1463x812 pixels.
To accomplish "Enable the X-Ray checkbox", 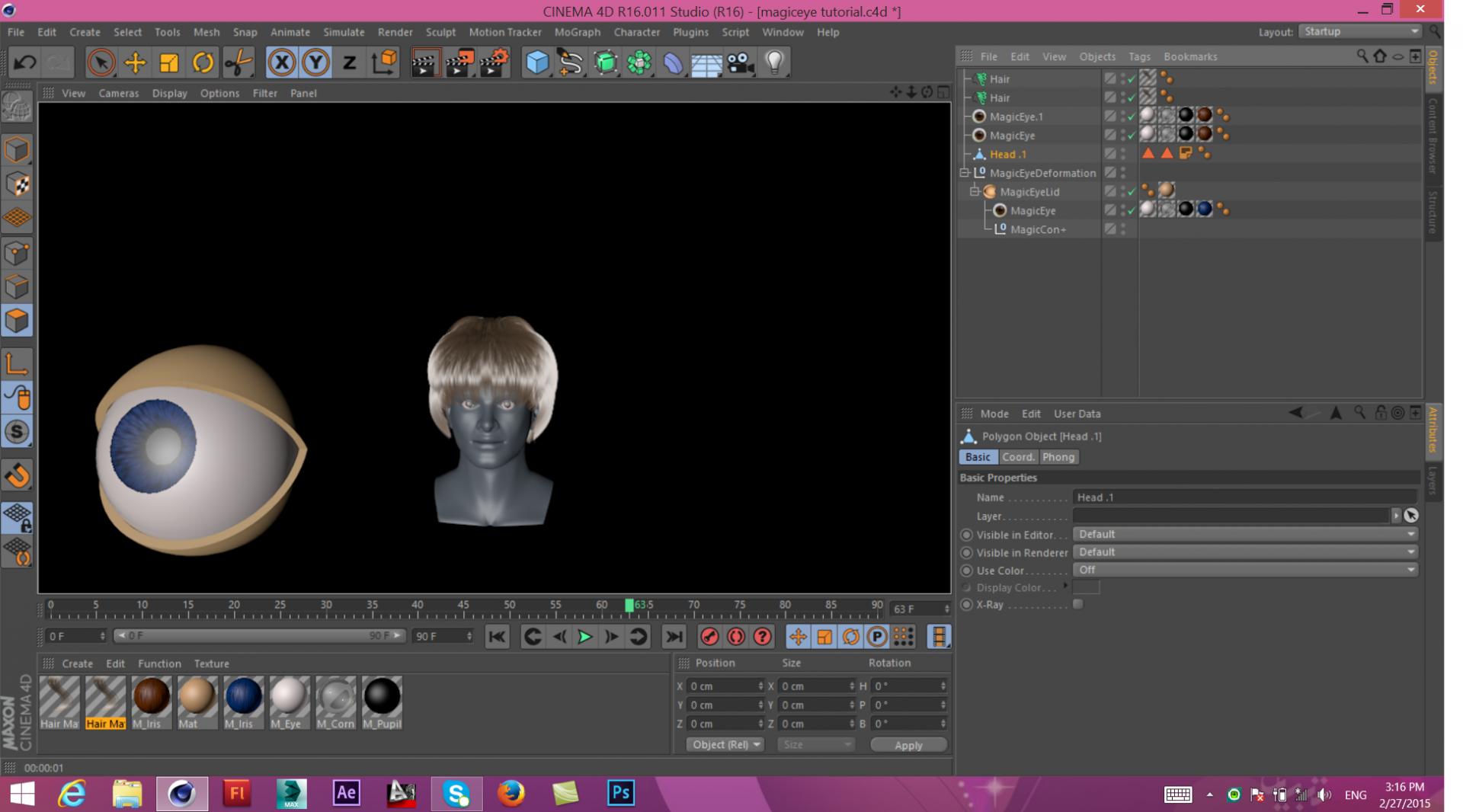I will point(1077,604).
